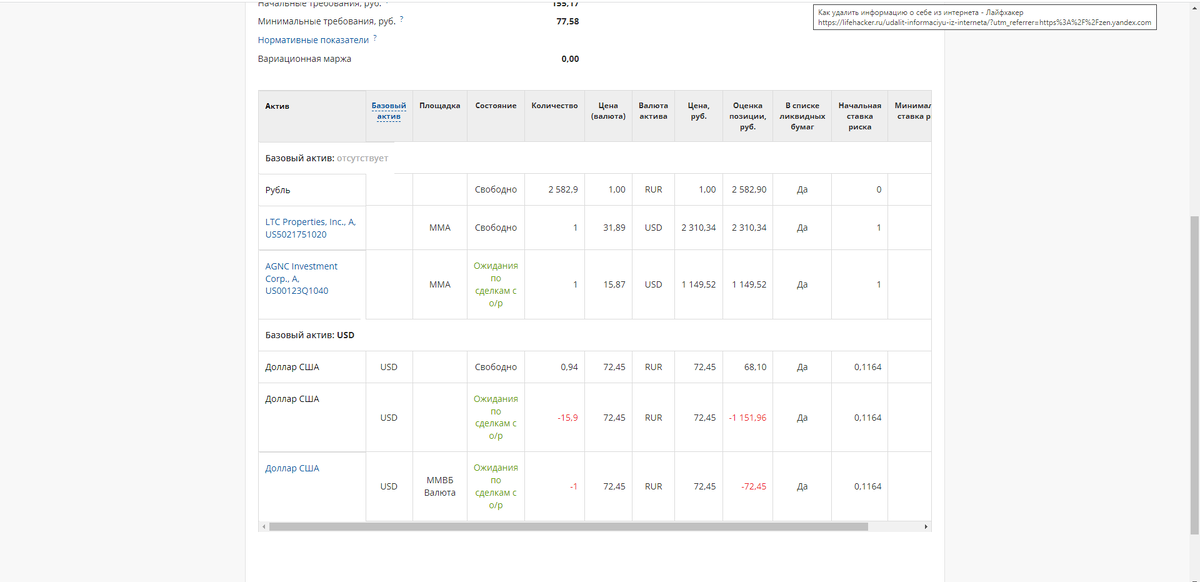Click left arrow of the table's horizontal scrollbar
The height and width of the screenshot is (582, 1200).
(264, 526)
